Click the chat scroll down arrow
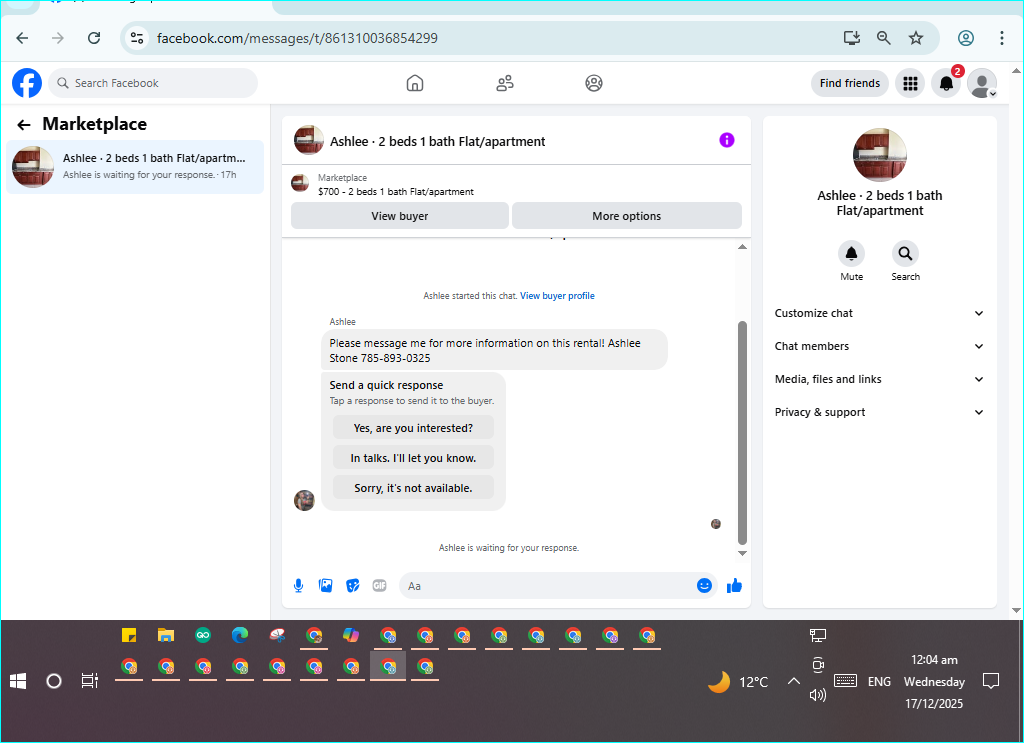1024x743 pixels. 742,554
